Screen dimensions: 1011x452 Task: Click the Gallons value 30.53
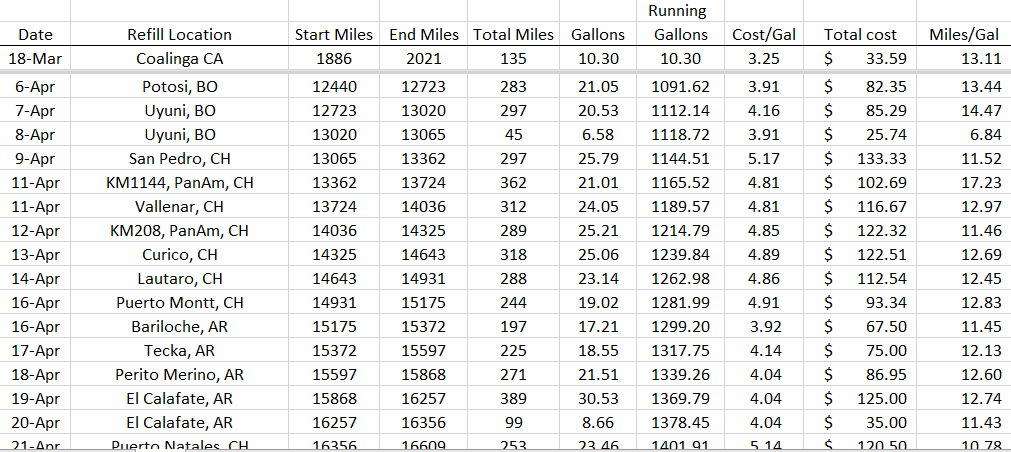coord(599,399)
